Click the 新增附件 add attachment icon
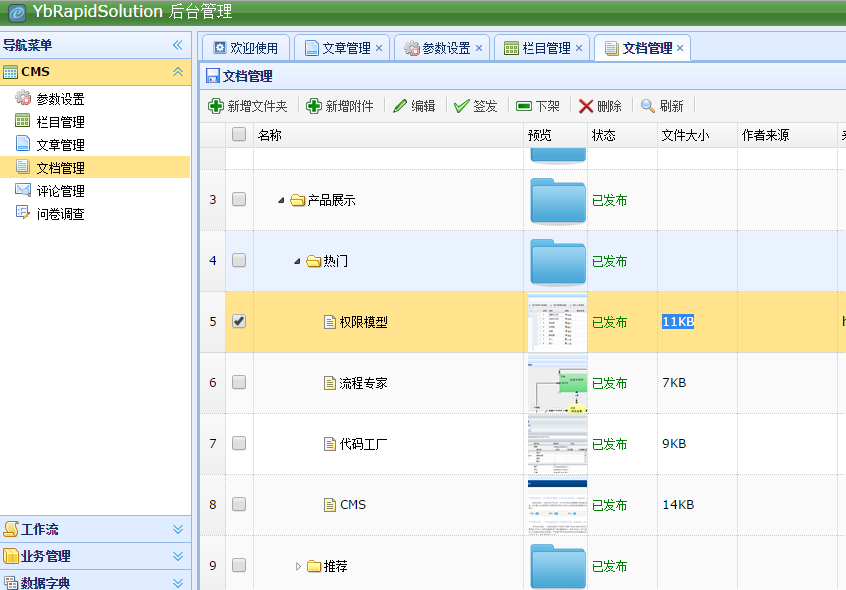This screenshot has height=590, width=846. (x=314, y=106)
